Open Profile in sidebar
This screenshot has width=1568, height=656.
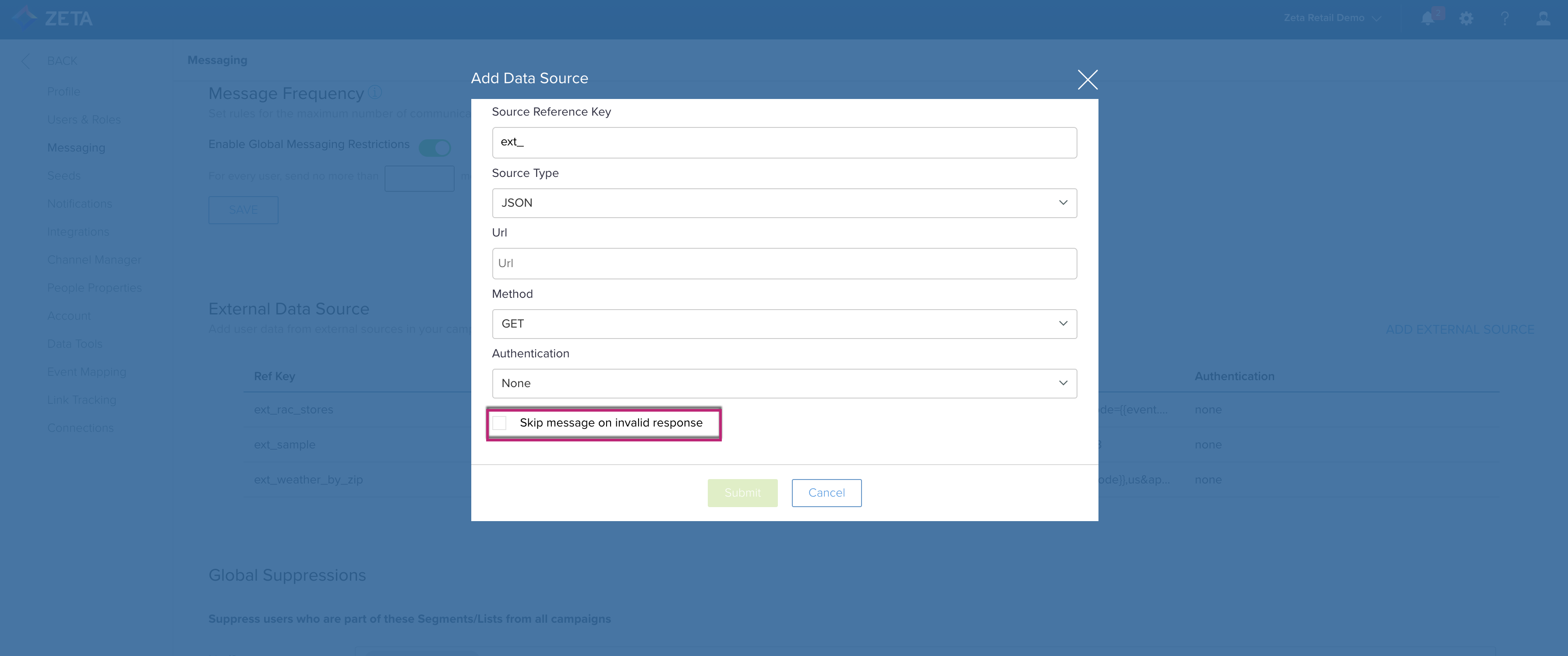pos(64,91)
